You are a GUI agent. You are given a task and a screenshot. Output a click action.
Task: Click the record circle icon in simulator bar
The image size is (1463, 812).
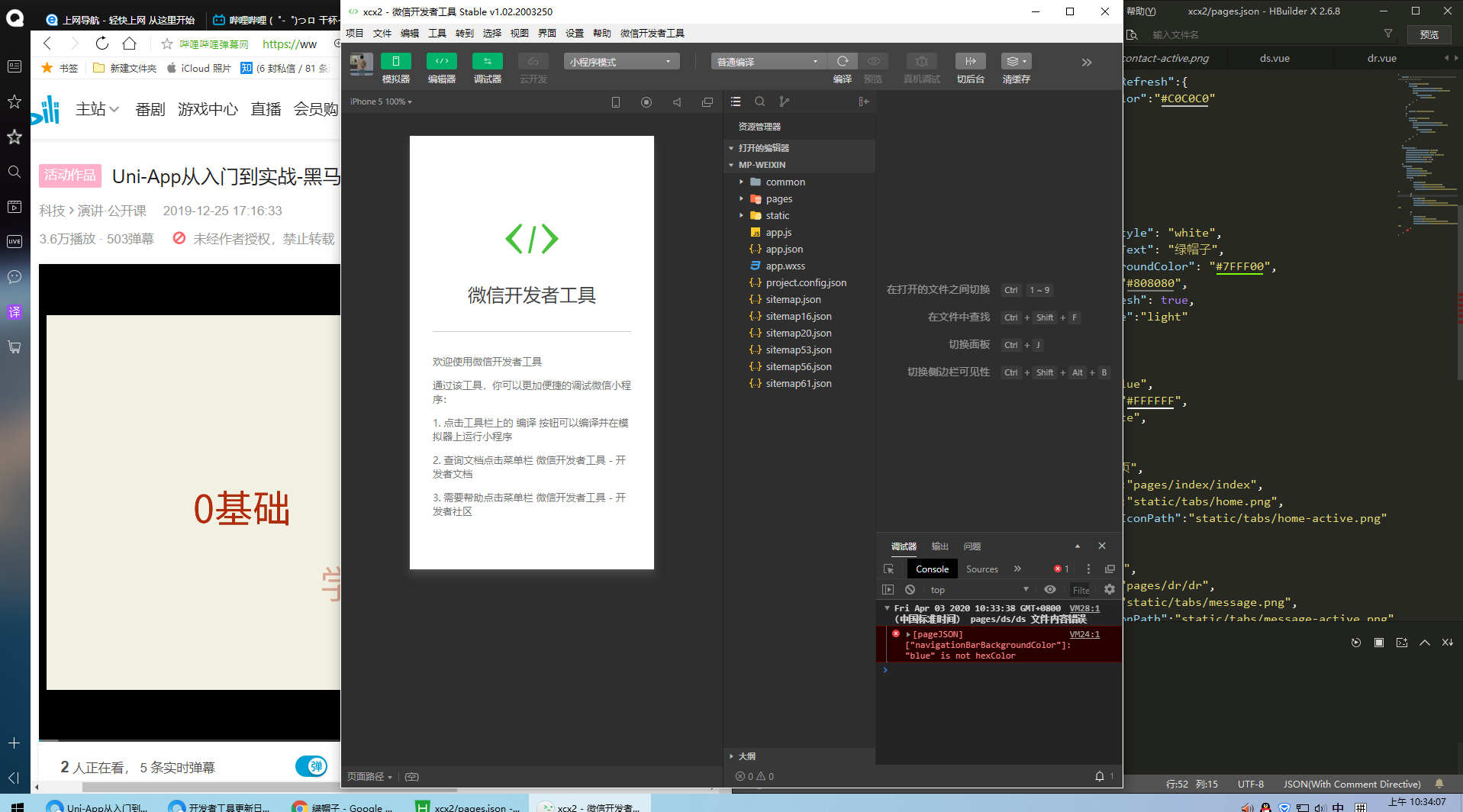646,102
